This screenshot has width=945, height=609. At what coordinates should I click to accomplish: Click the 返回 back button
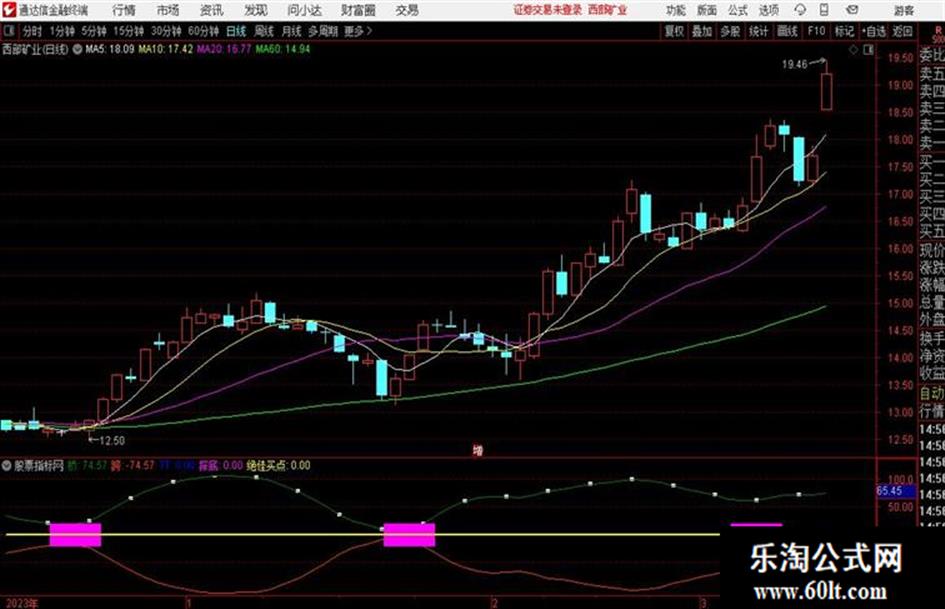click(903, 31)
